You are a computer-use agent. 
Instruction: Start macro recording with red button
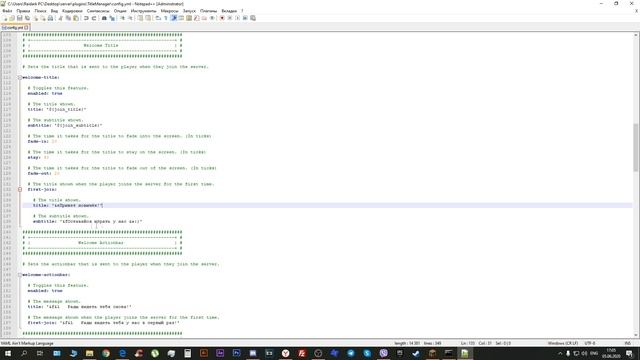222,18
